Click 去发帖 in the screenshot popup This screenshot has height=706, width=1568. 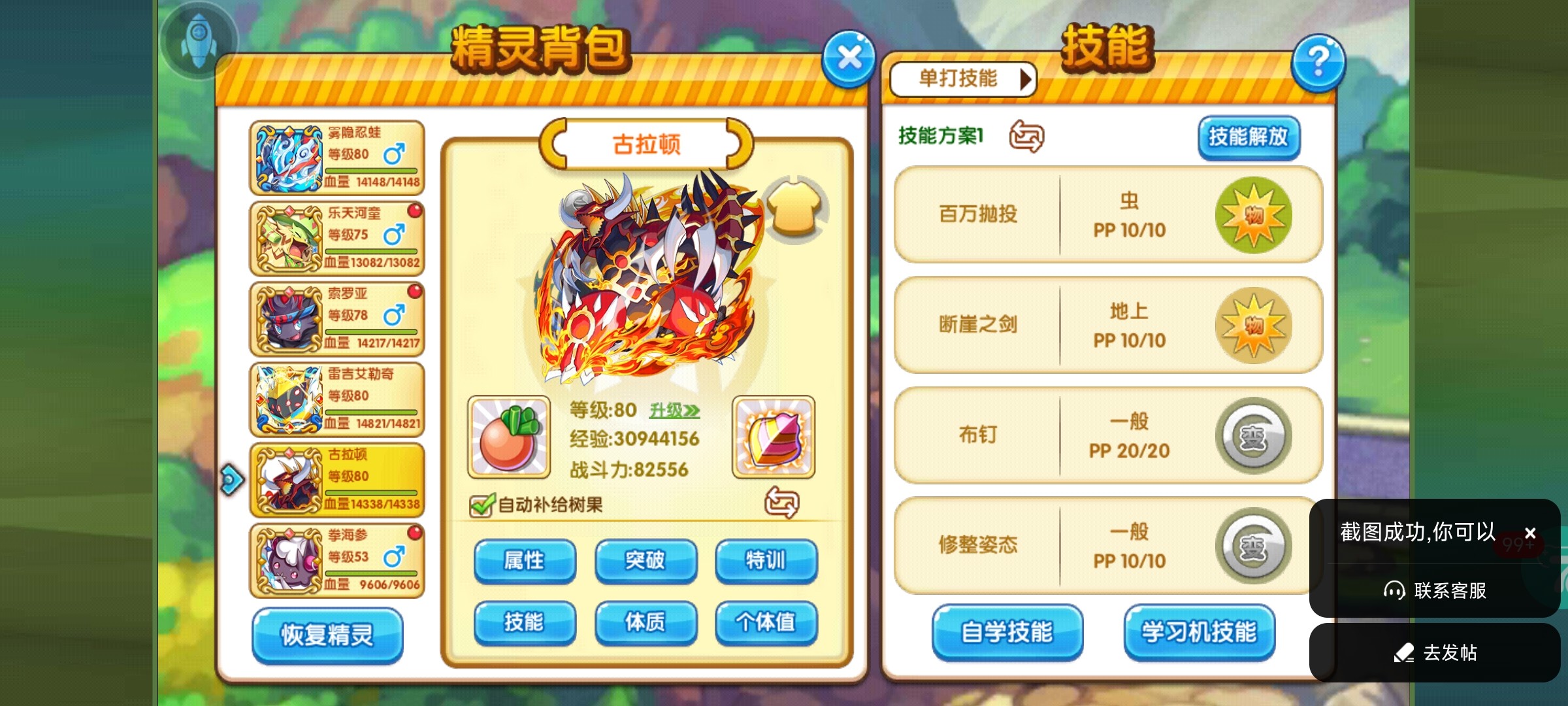tap(1435, 652)
